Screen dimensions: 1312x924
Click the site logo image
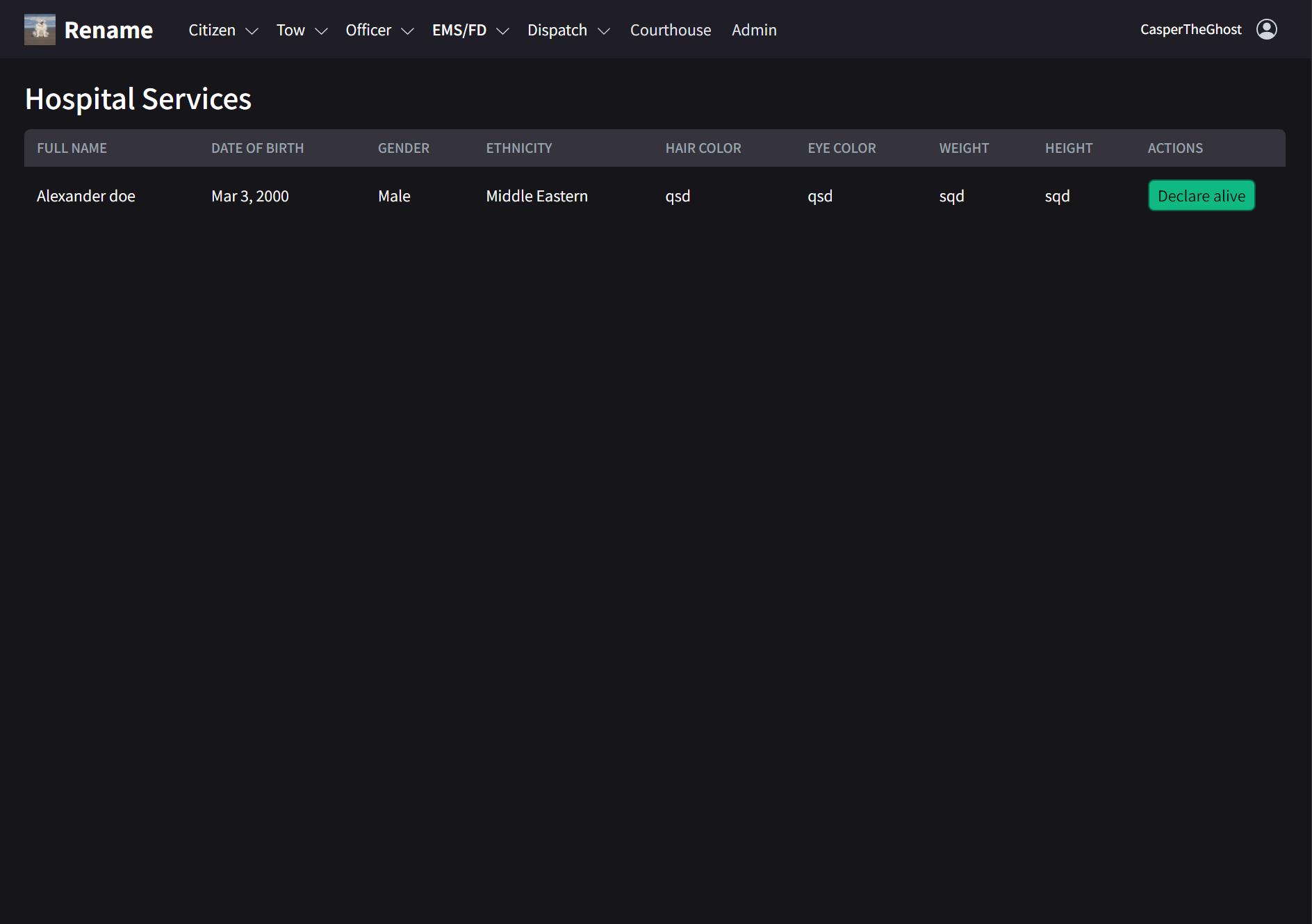pyautogui.click(x=40, y=30)
